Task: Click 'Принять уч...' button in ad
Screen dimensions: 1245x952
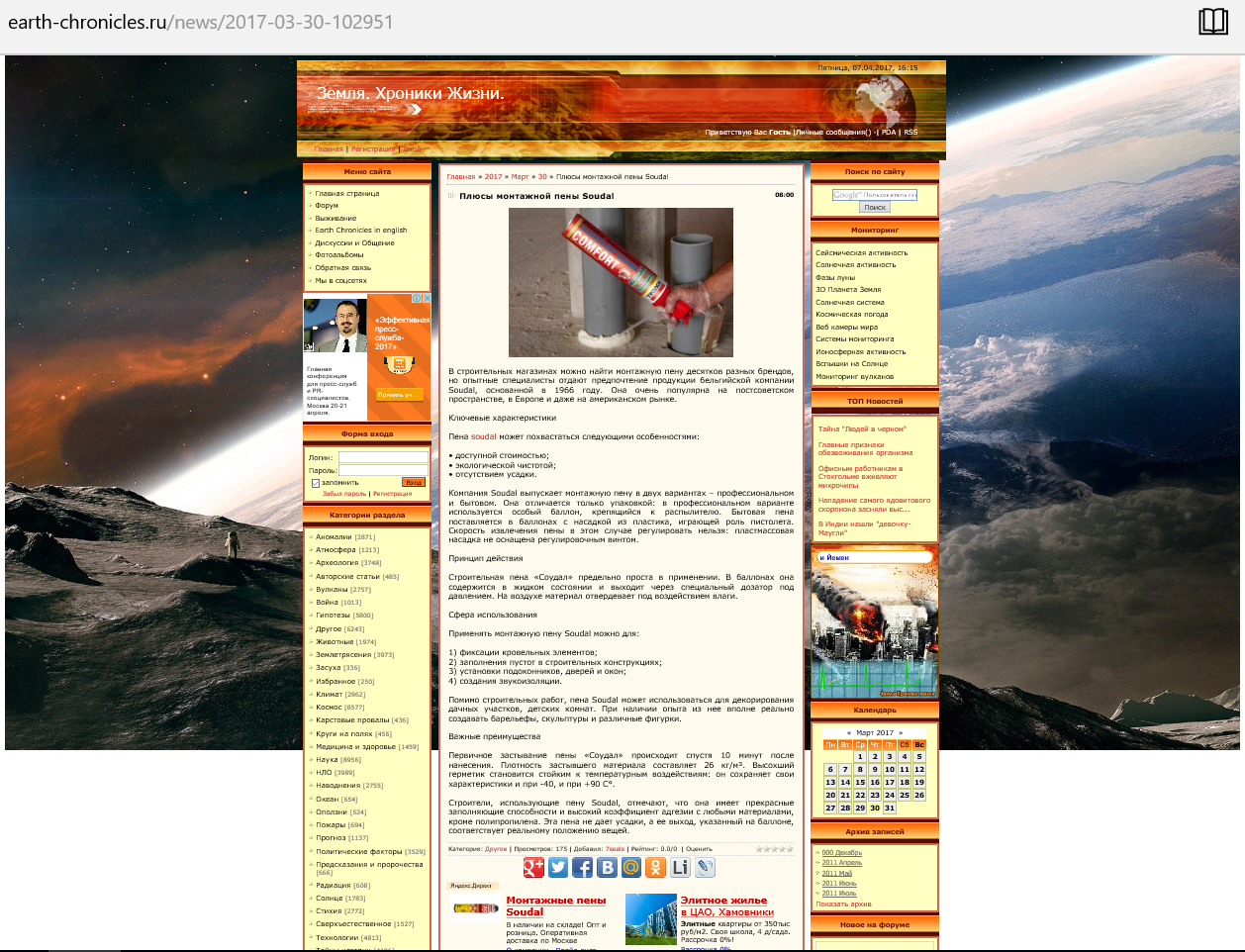Action: pyautogui.click(x=400, y=395)
